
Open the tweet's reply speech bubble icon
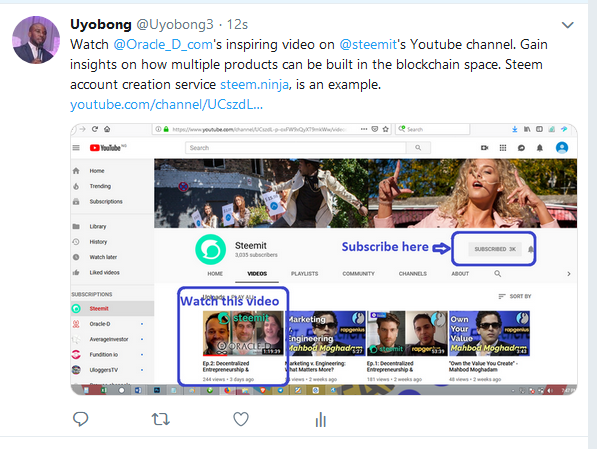(80, 419)
